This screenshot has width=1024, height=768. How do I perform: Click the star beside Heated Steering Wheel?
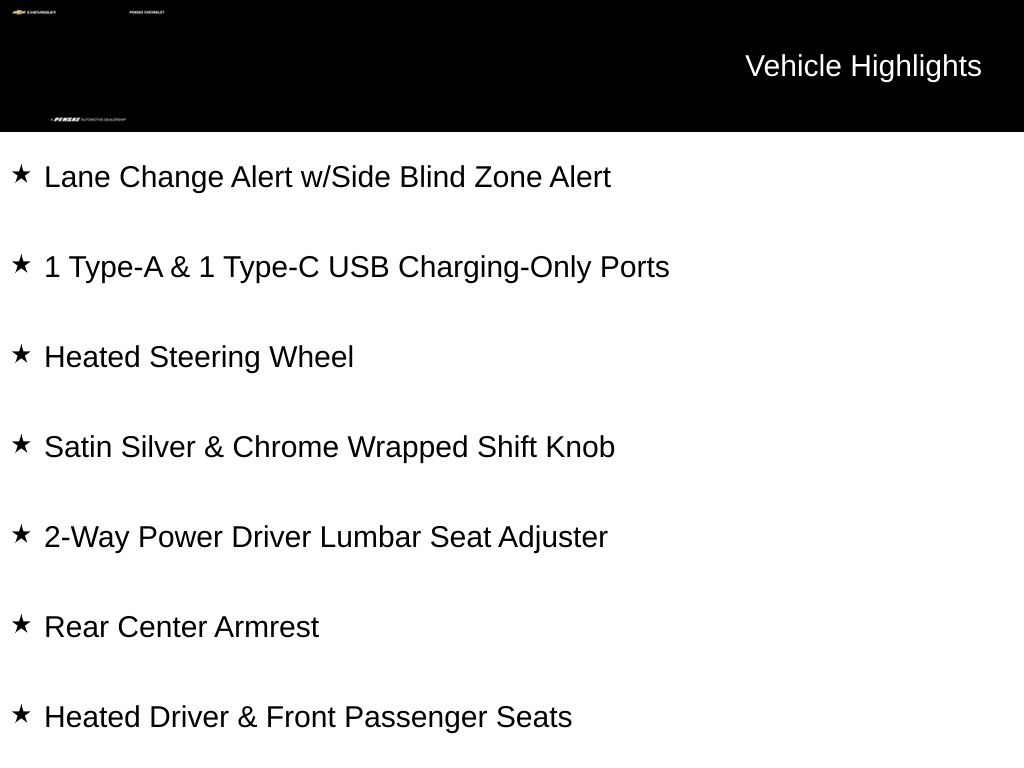tap(21, 355)
